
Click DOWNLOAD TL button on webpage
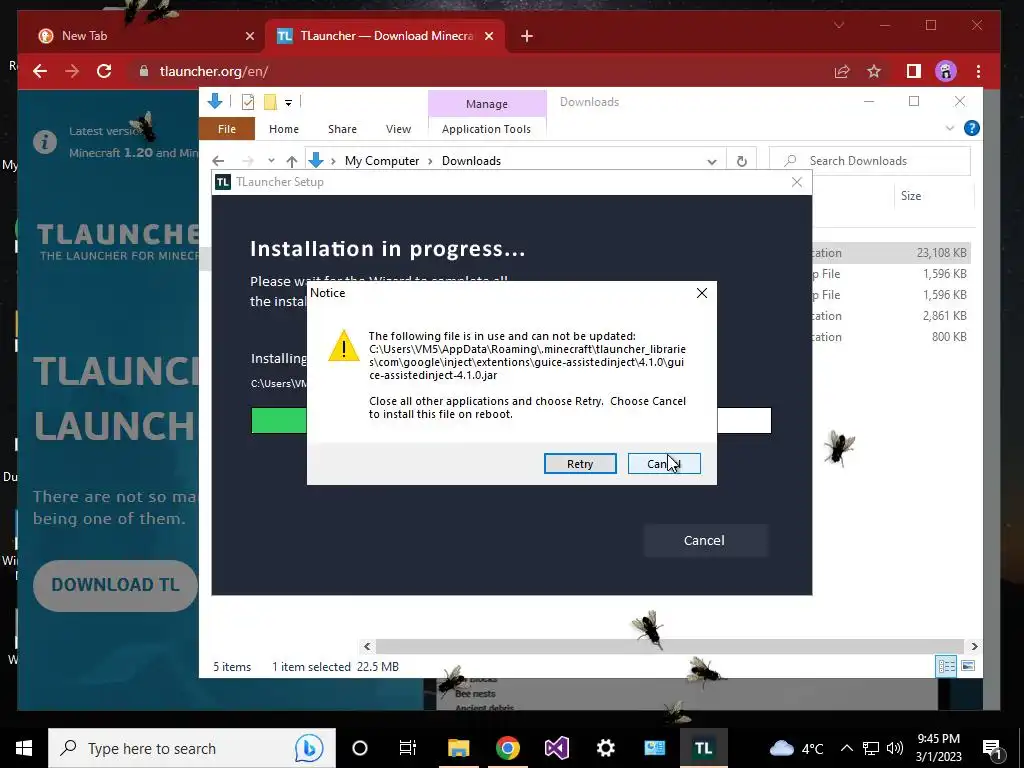(115, 585)
